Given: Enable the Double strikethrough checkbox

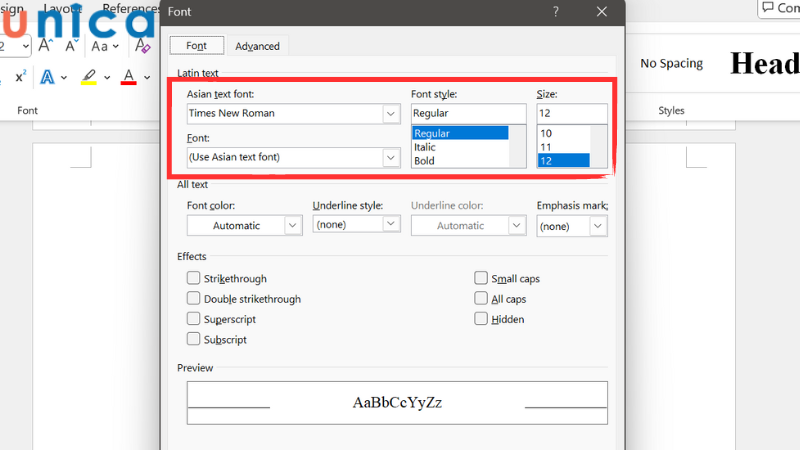Looking at the screenshot, I should click(x=193, y=298).
